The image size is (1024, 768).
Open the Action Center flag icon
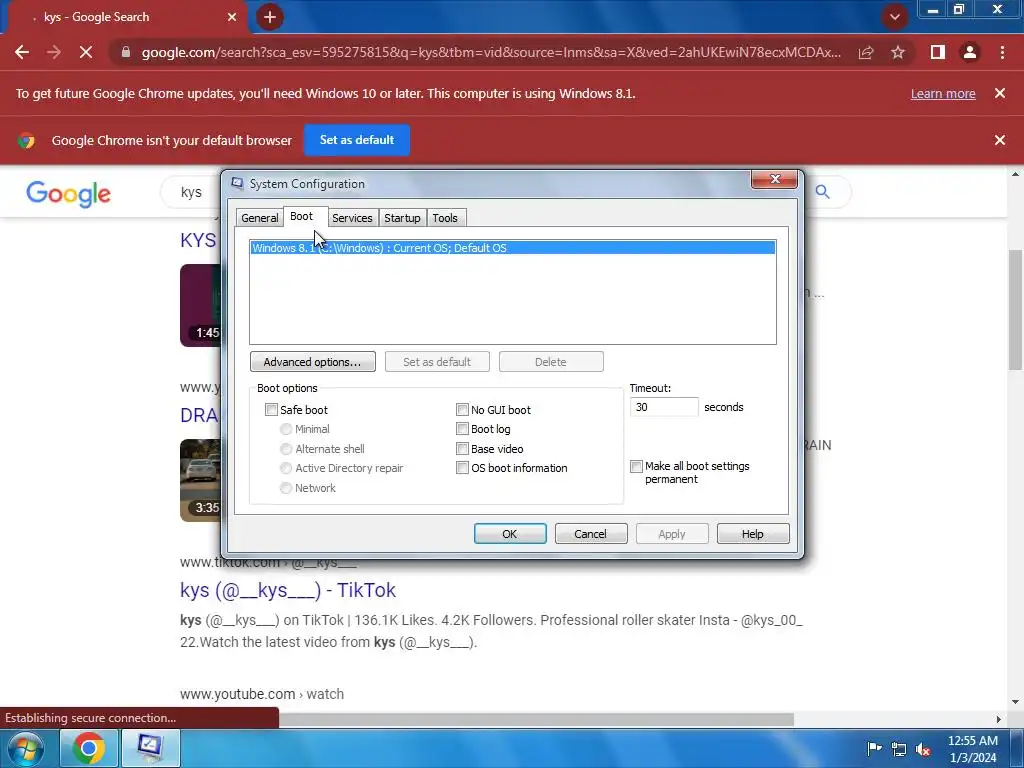(874, 748)
